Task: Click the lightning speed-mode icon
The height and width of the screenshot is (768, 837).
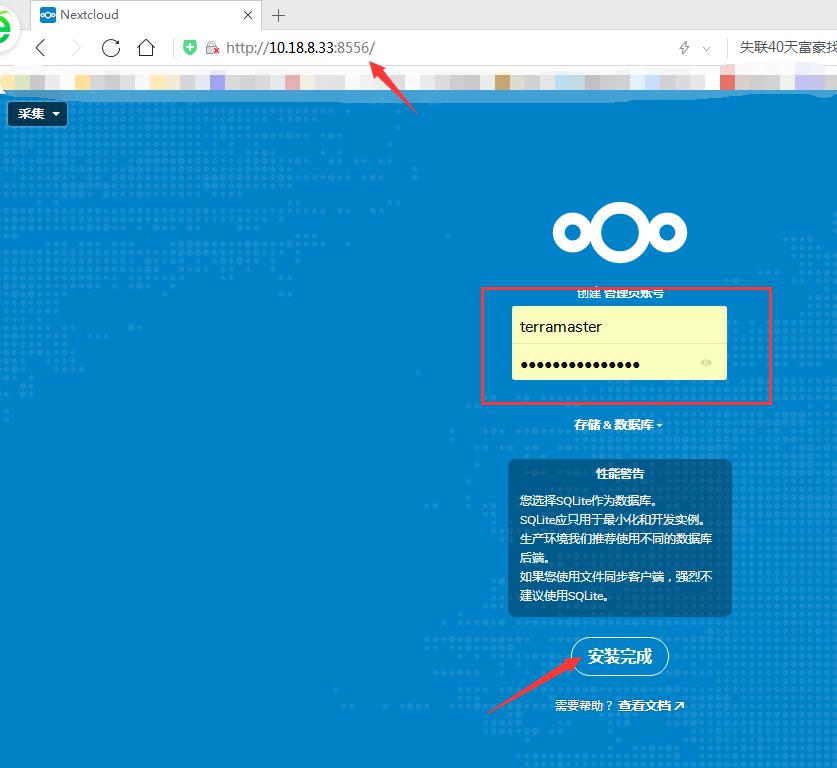Action: (x=684, y=47)
